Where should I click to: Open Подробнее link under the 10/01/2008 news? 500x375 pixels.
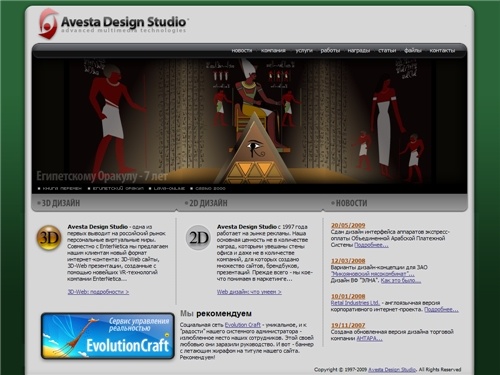pos(441,309)
